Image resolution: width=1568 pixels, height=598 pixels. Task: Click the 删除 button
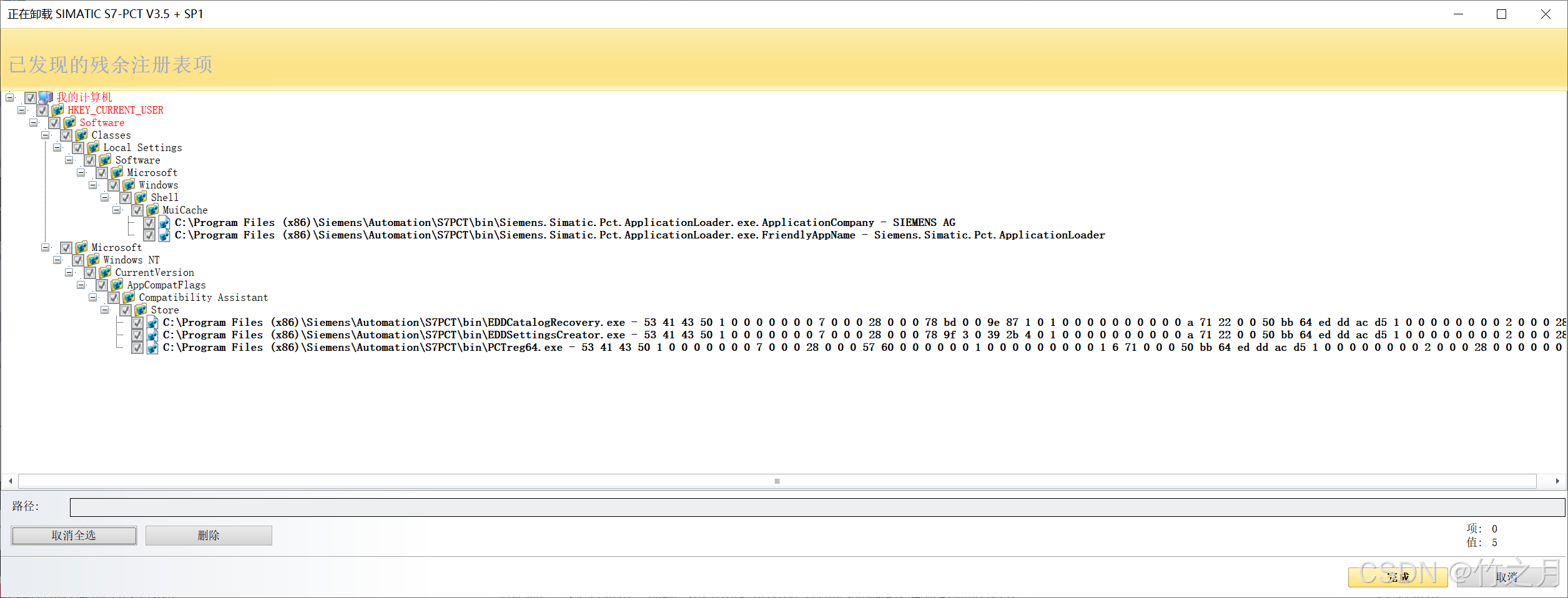pyautogui.click(x=209, y=536)
